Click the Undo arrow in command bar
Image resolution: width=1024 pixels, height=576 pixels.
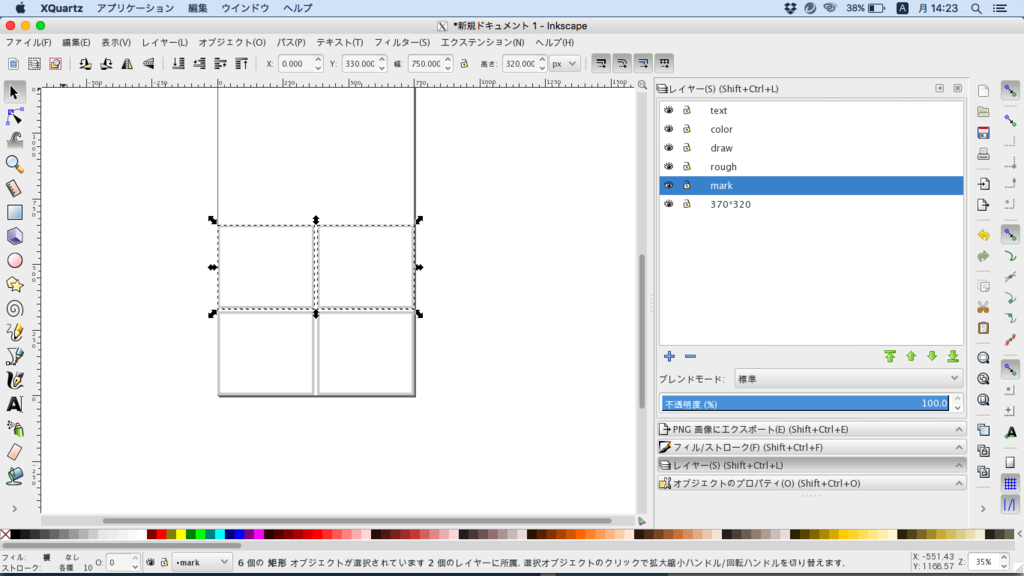point(984,235)
